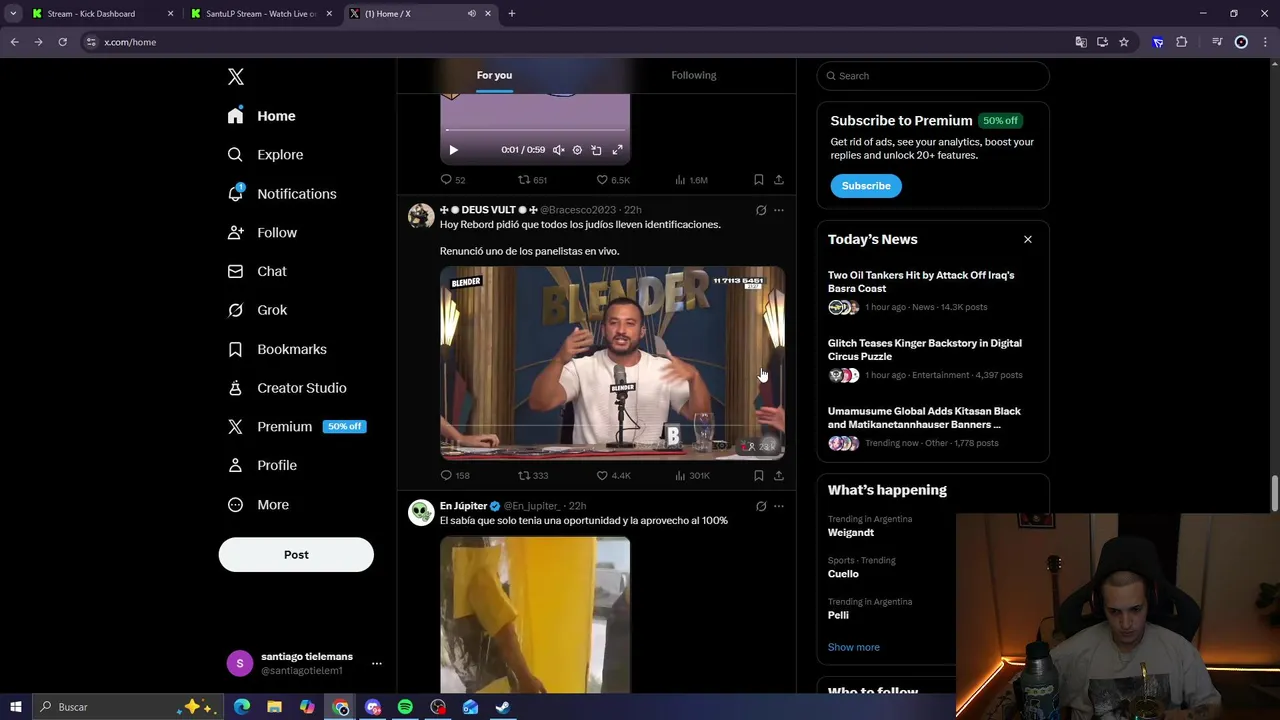Reload the page

coord(62,42)
